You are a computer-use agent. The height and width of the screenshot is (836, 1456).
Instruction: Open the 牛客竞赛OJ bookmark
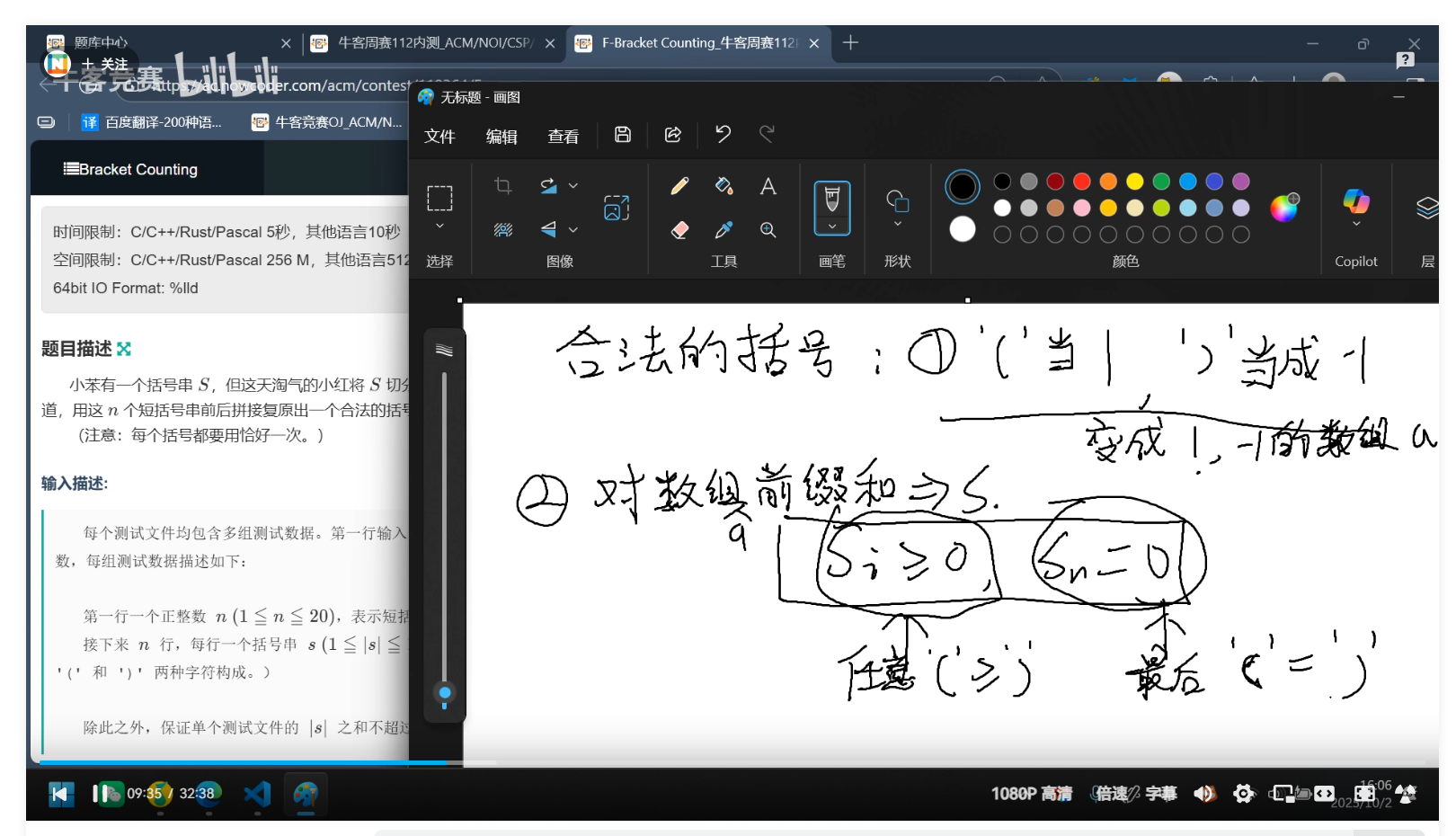pos(327,122)
